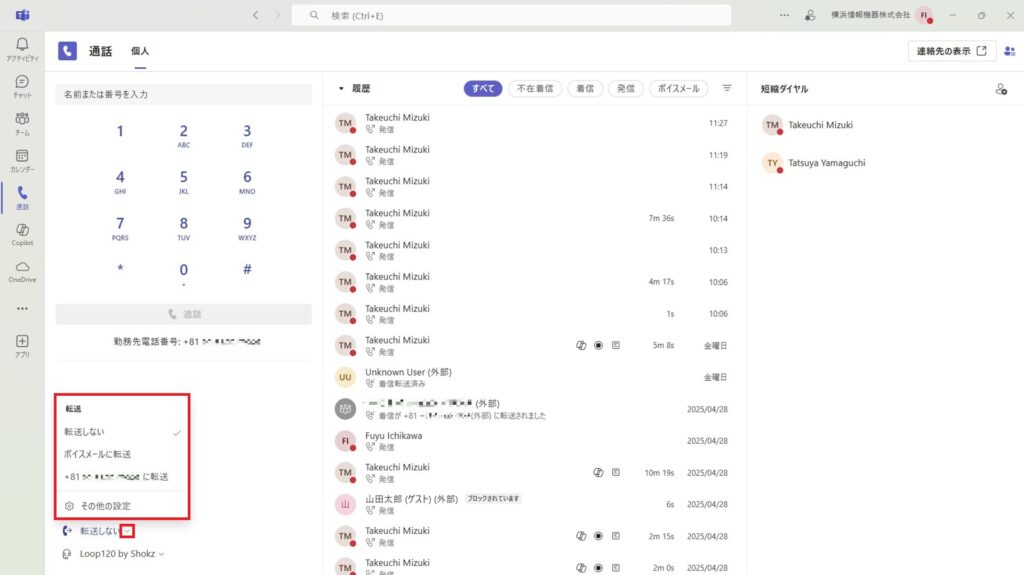The image size is (1024, 575).
Task: Expand the 転送しない forwarding dropdown arrow
Action: [x=127, y=531]
